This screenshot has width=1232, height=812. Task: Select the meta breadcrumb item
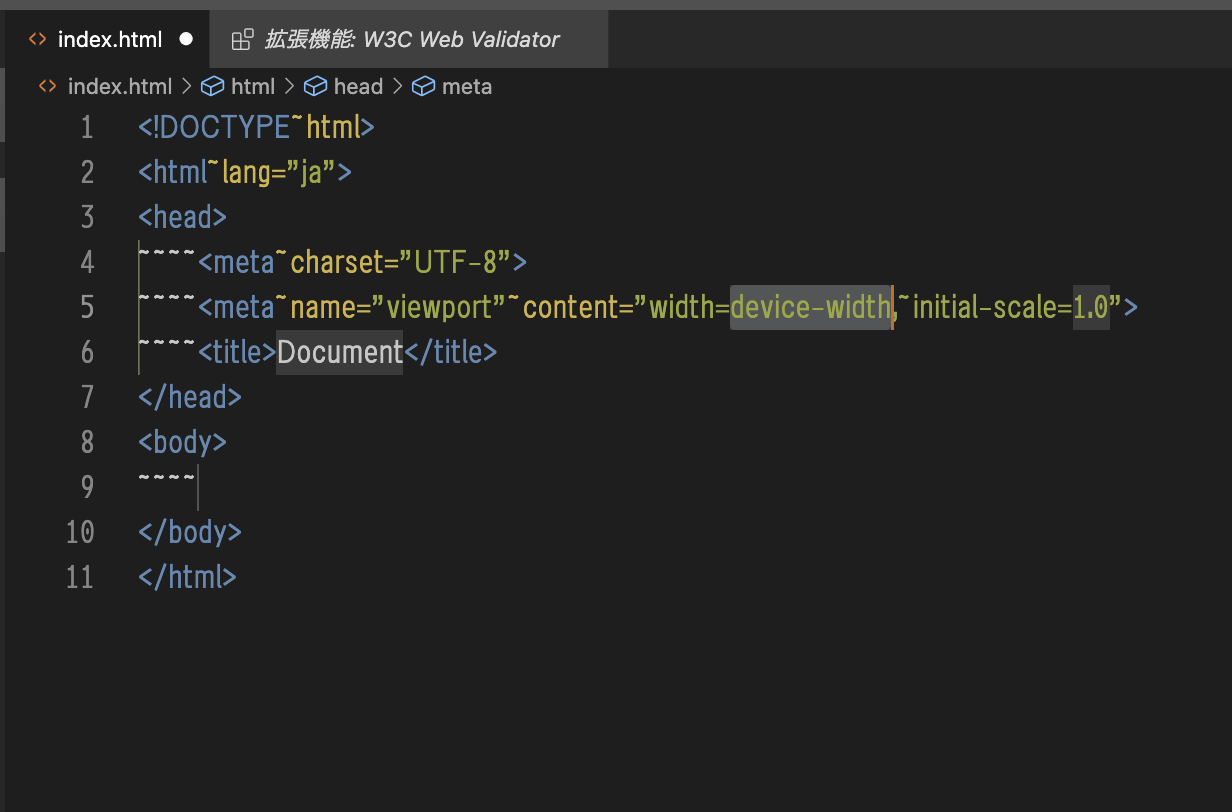(466, 87)
